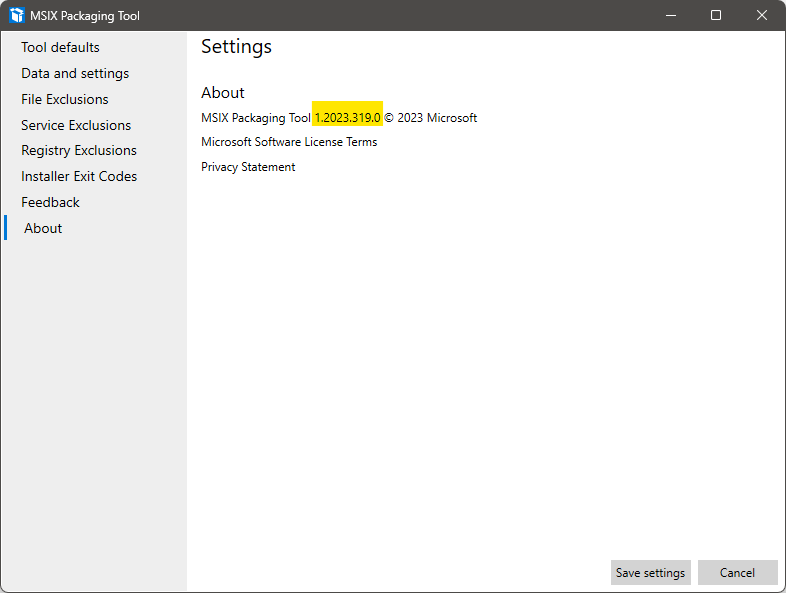Switch to Data and settings
Screen dimensions: 786x593
75,73
